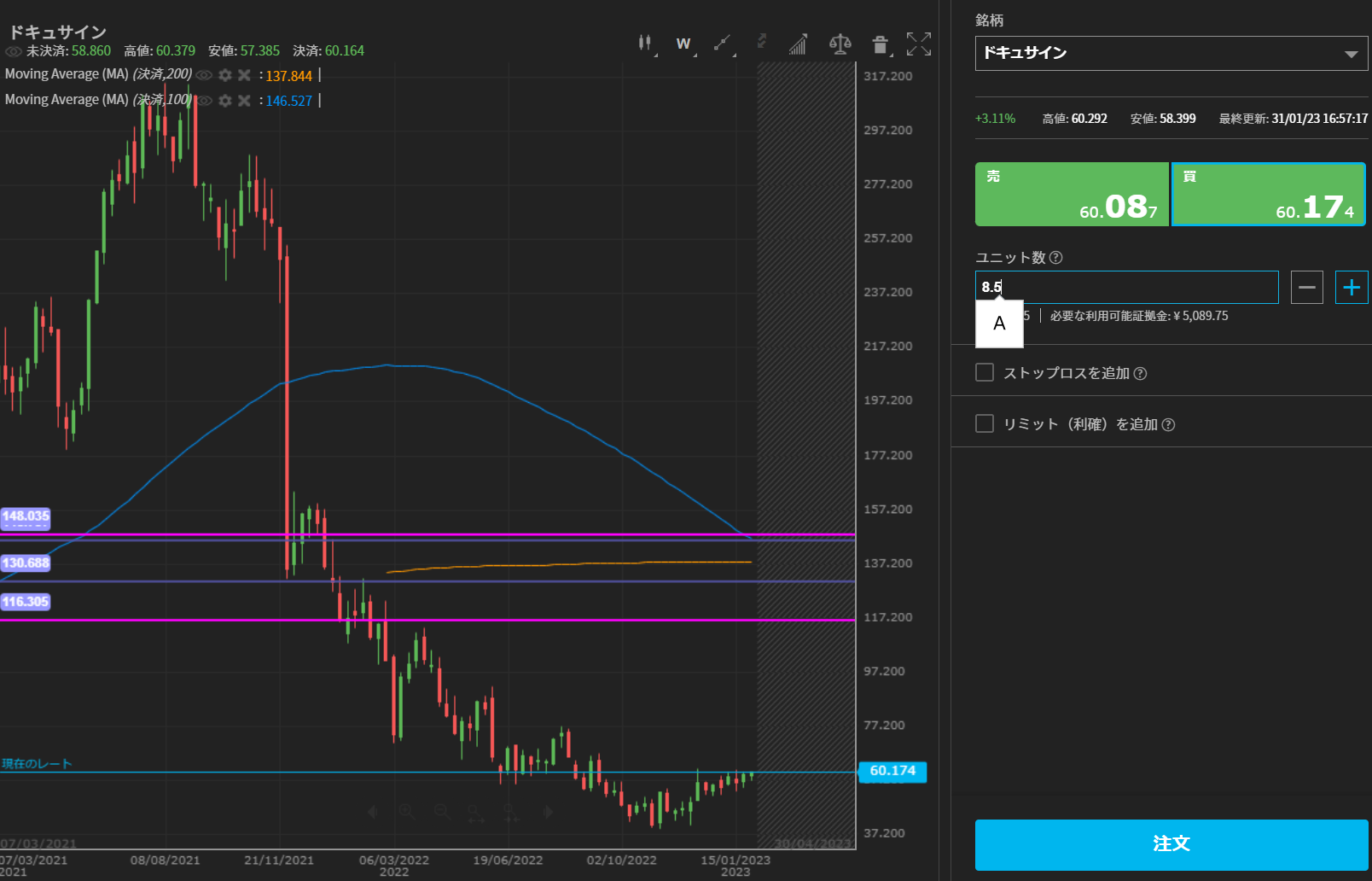
Task: Click the balance scale compare icon
Action: point(840,44)
